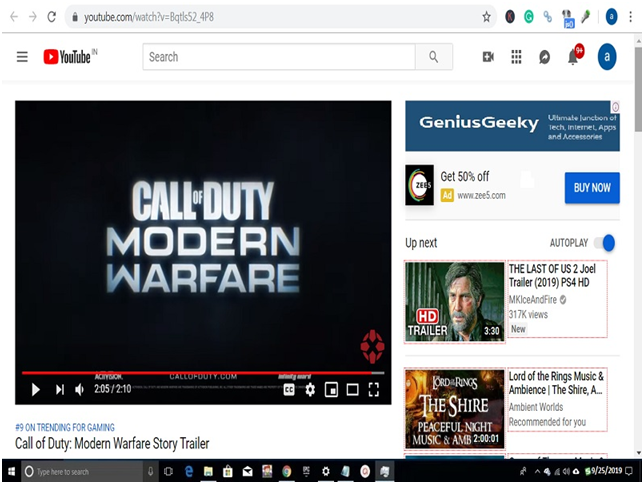644x484 pixels.
Task: Open the chain-link extension icon
Action: click(547, 17)
